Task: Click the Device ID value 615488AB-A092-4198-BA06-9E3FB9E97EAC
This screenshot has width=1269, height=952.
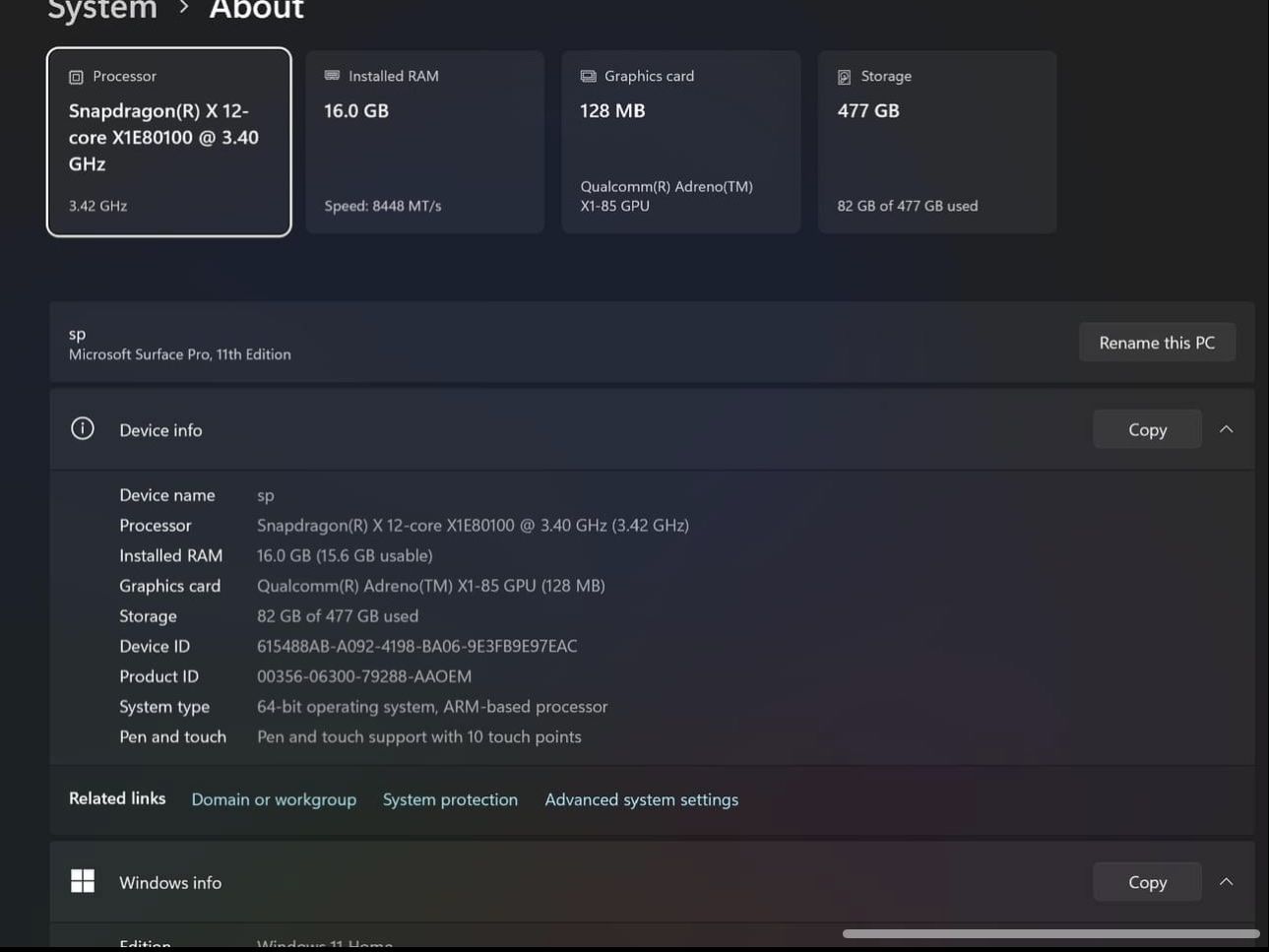Action: click(x=417, y=647)
